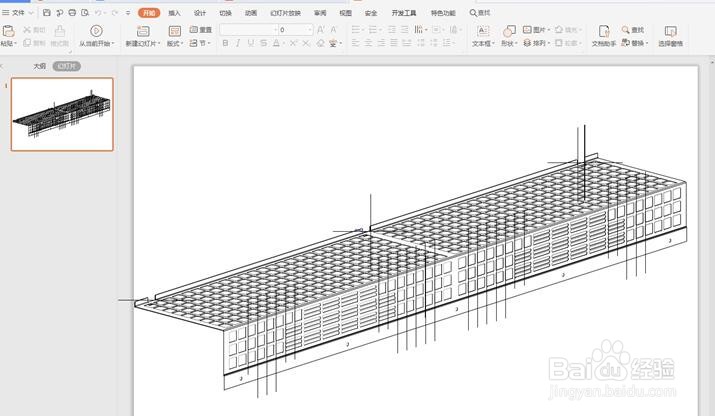Click the Arrange icon
Image resolution: width=715 pixels, height=416 pixels.
click(527, 43)
